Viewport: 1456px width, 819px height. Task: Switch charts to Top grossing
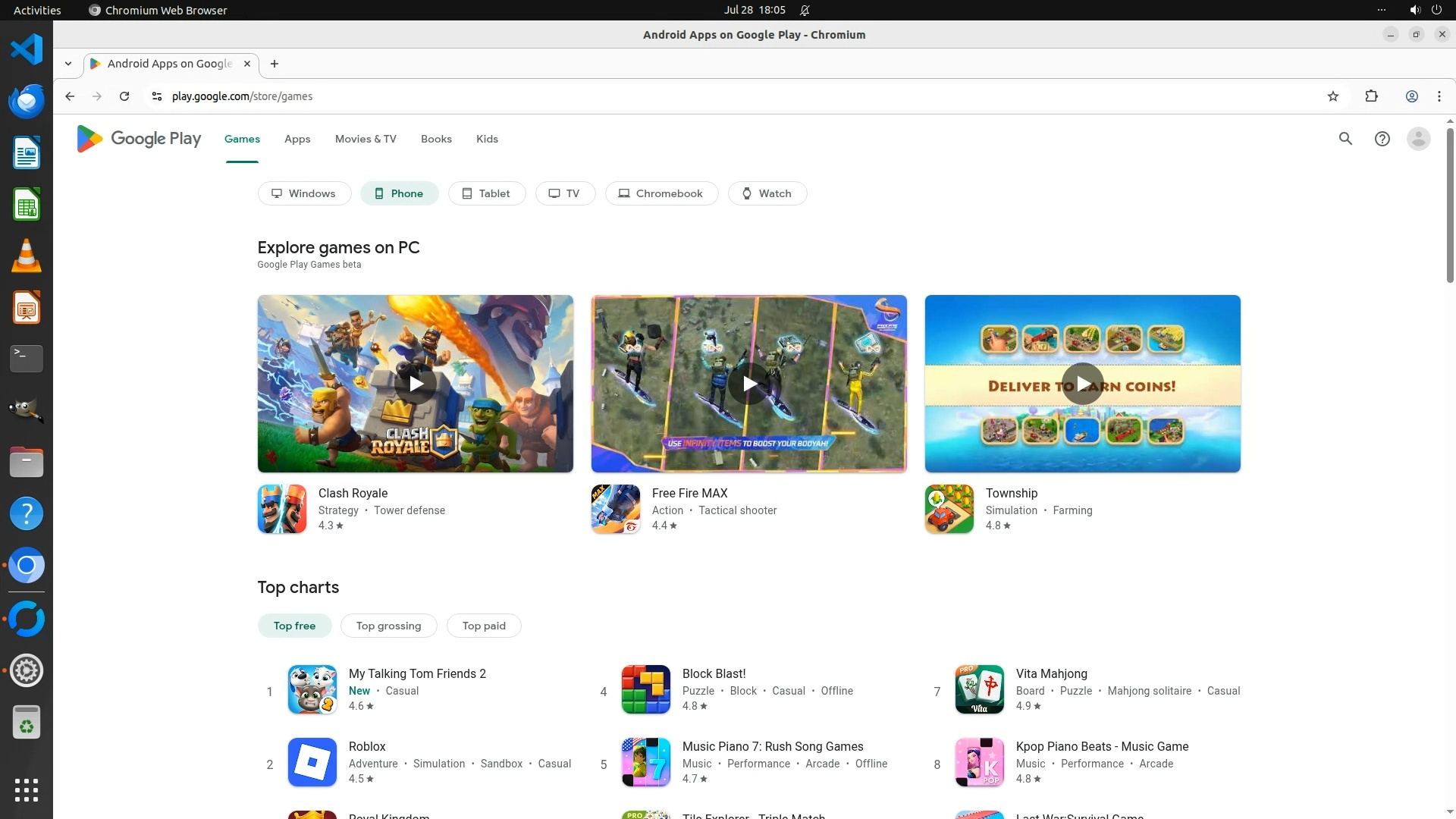click(x=388, y=626)
